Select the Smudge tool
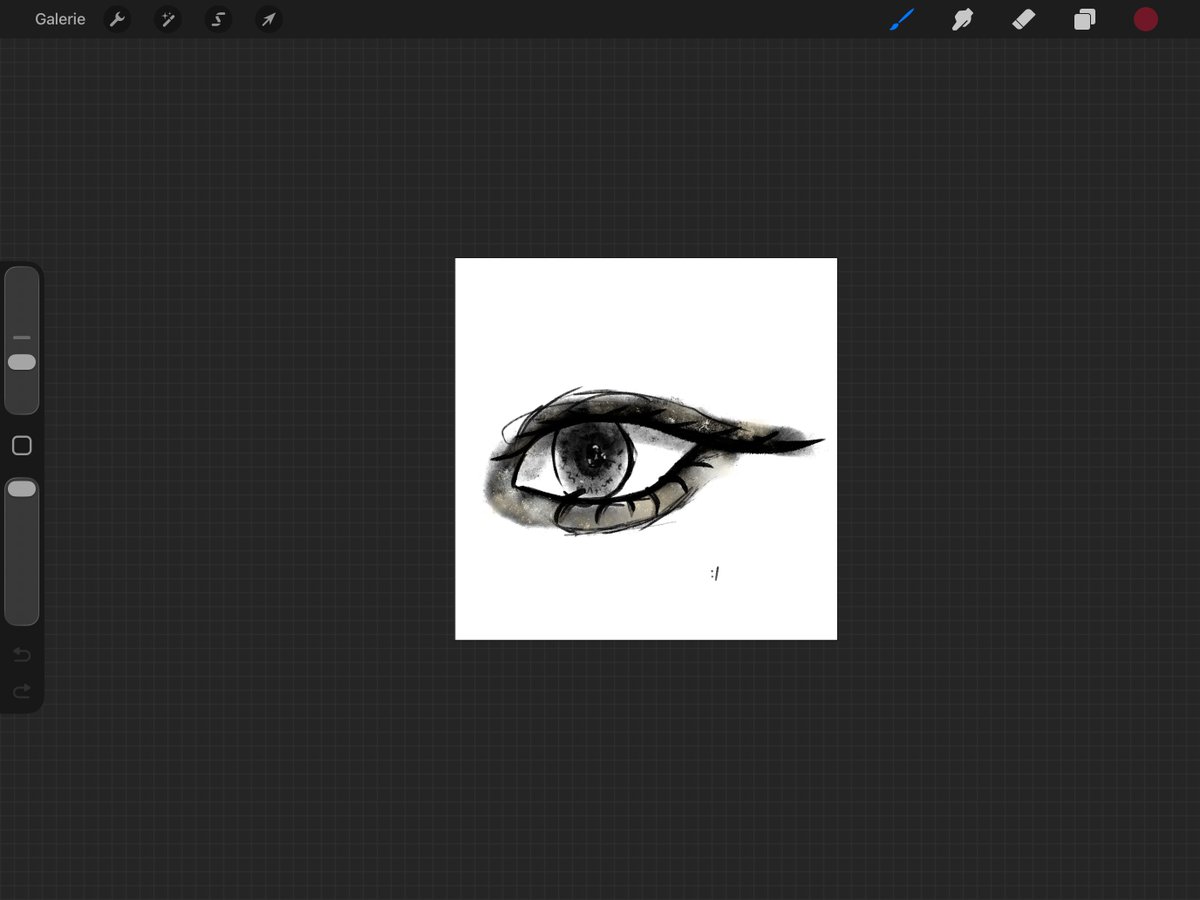This screenshot has width=1200, height=900. [x=963, y=19]
